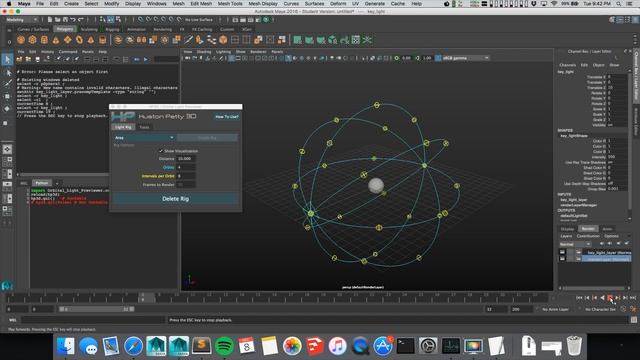Click the Delete Rig button

tap(176, 199)
